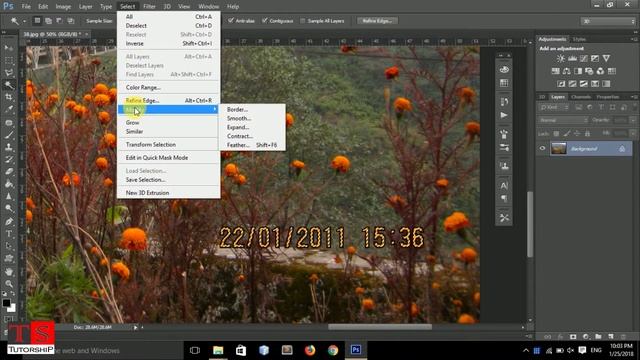Click the foreground color swatch

6,303
